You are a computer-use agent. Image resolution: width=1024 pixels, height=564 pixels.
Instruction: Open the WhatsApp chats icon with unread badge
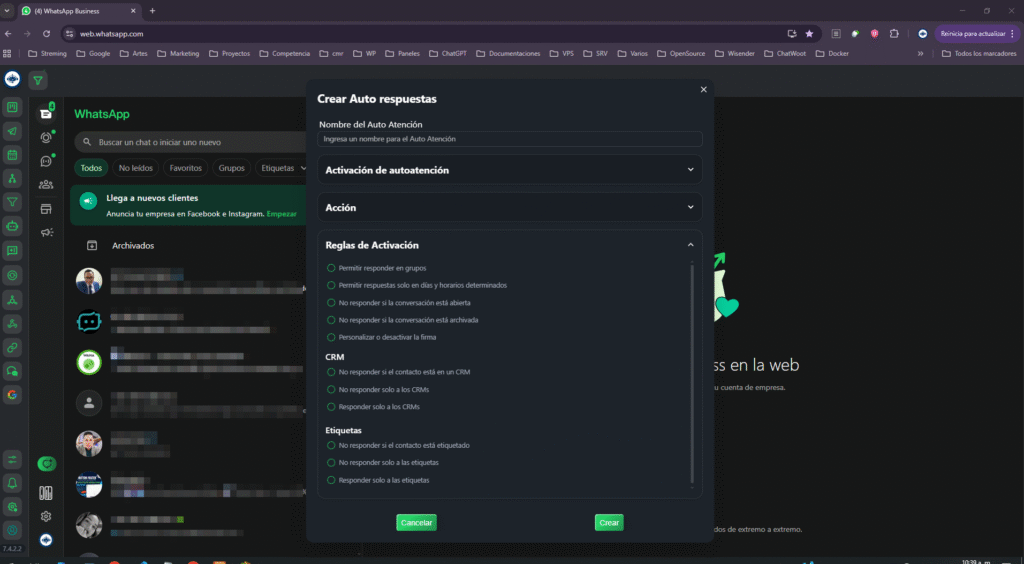point(46,113)
